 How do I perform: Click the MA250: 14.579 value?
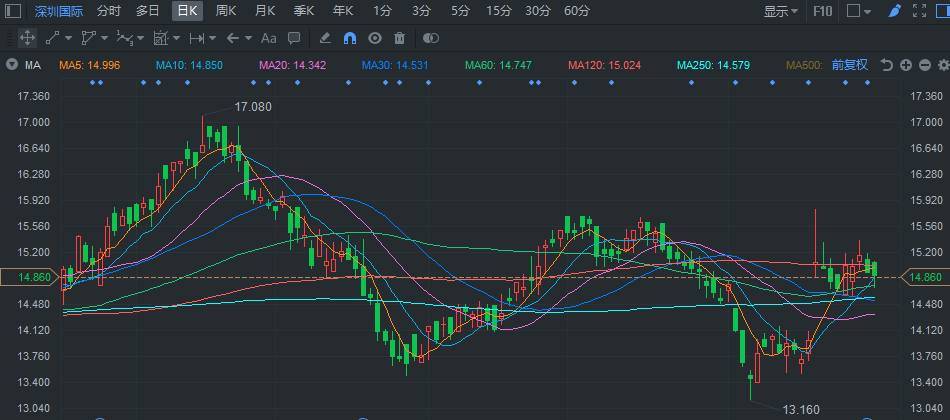pos(713,65)
